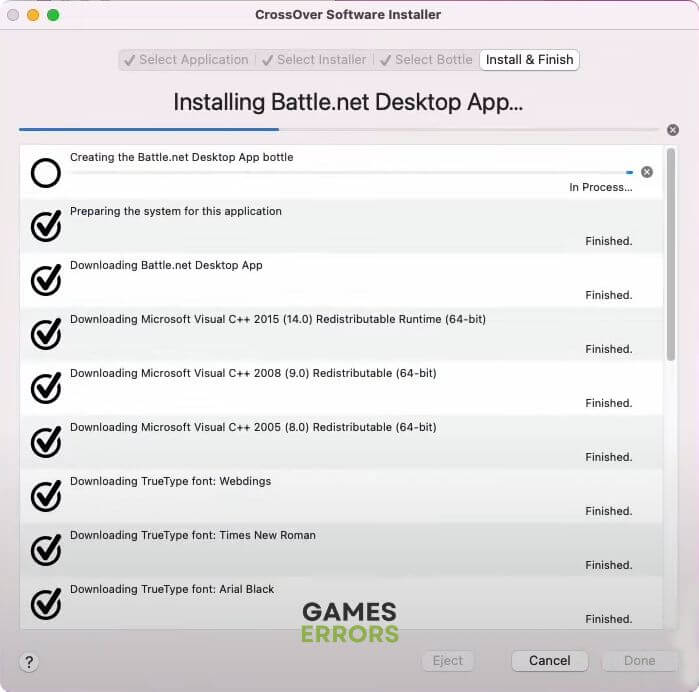Image resolution: width=699 pixels, height=692 pixels.
Task: Click the 'Installing Battle.net Desktop App...' heading
Action: 348,102
